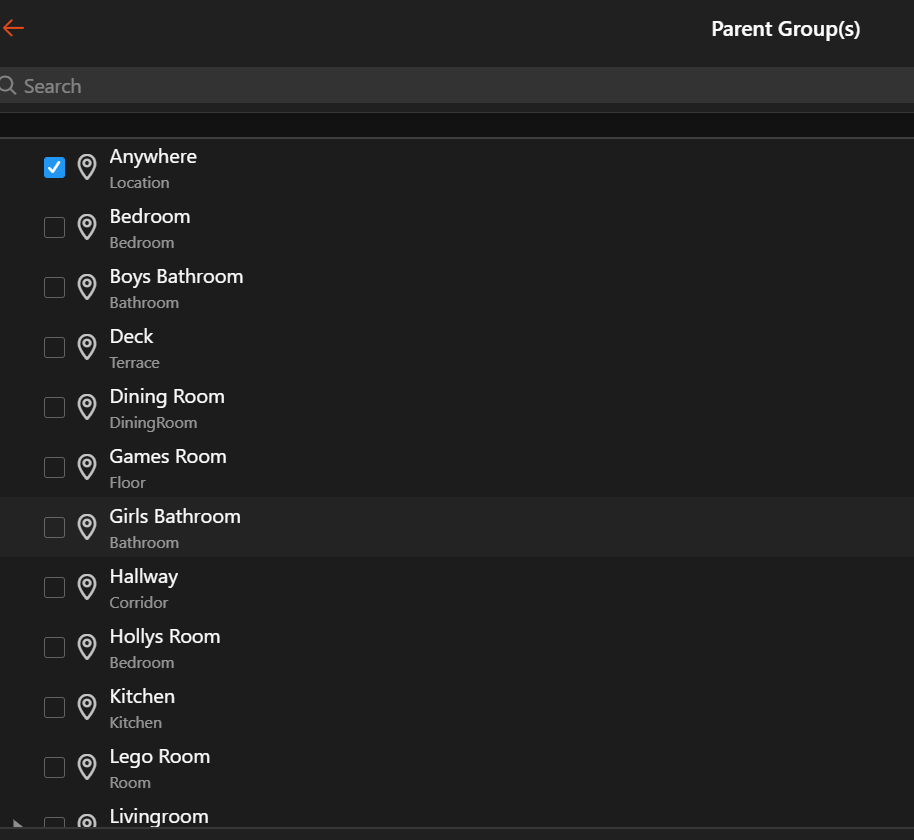Image resolution: width=914 pixels, height=840 pixels.
Task: Click the Parent Group(s) header title
Action: (x=785, y=29)
